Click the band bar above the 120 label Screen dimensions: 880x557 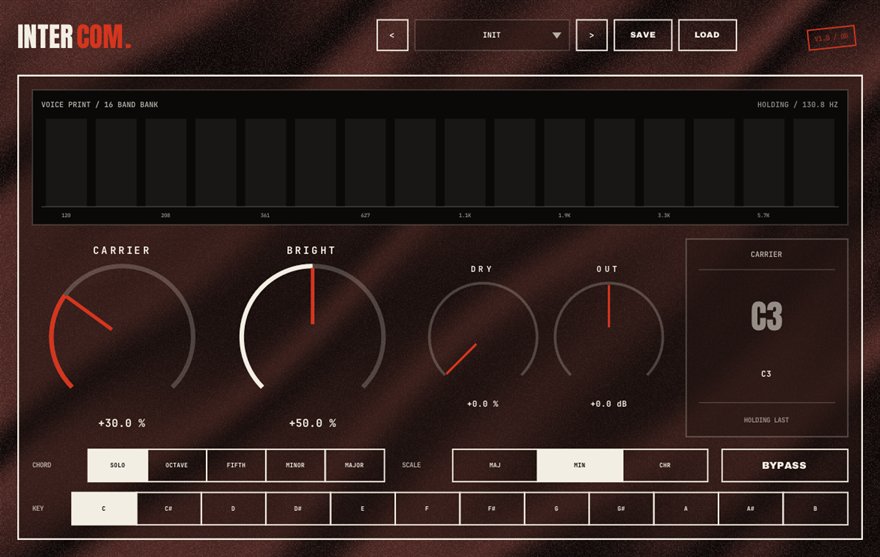click(66, 162)
